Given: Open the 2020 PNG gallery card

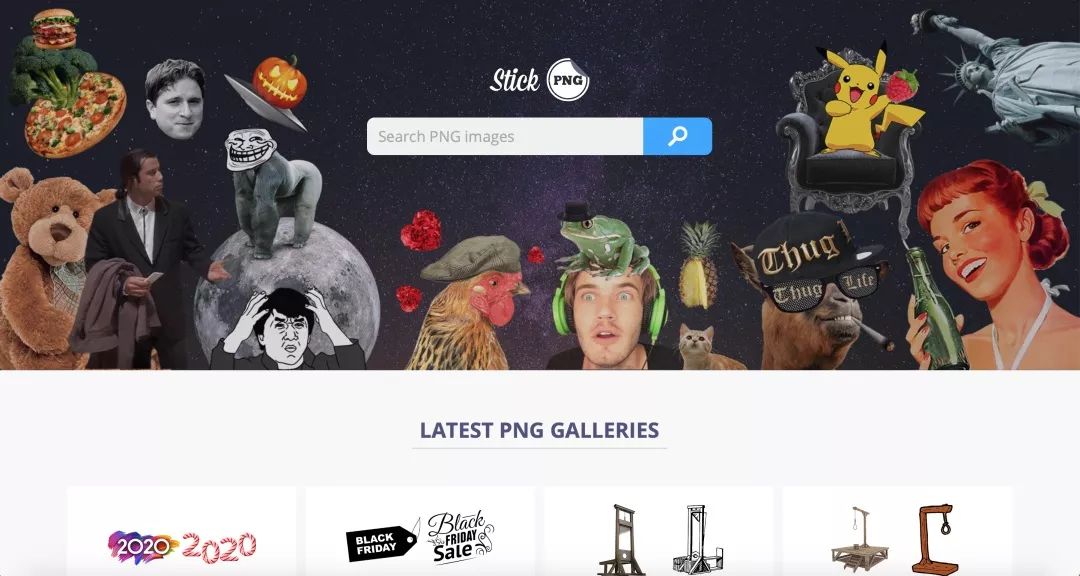Looking at the screenshot, I should pyautogui.click(x=182, y=531).
